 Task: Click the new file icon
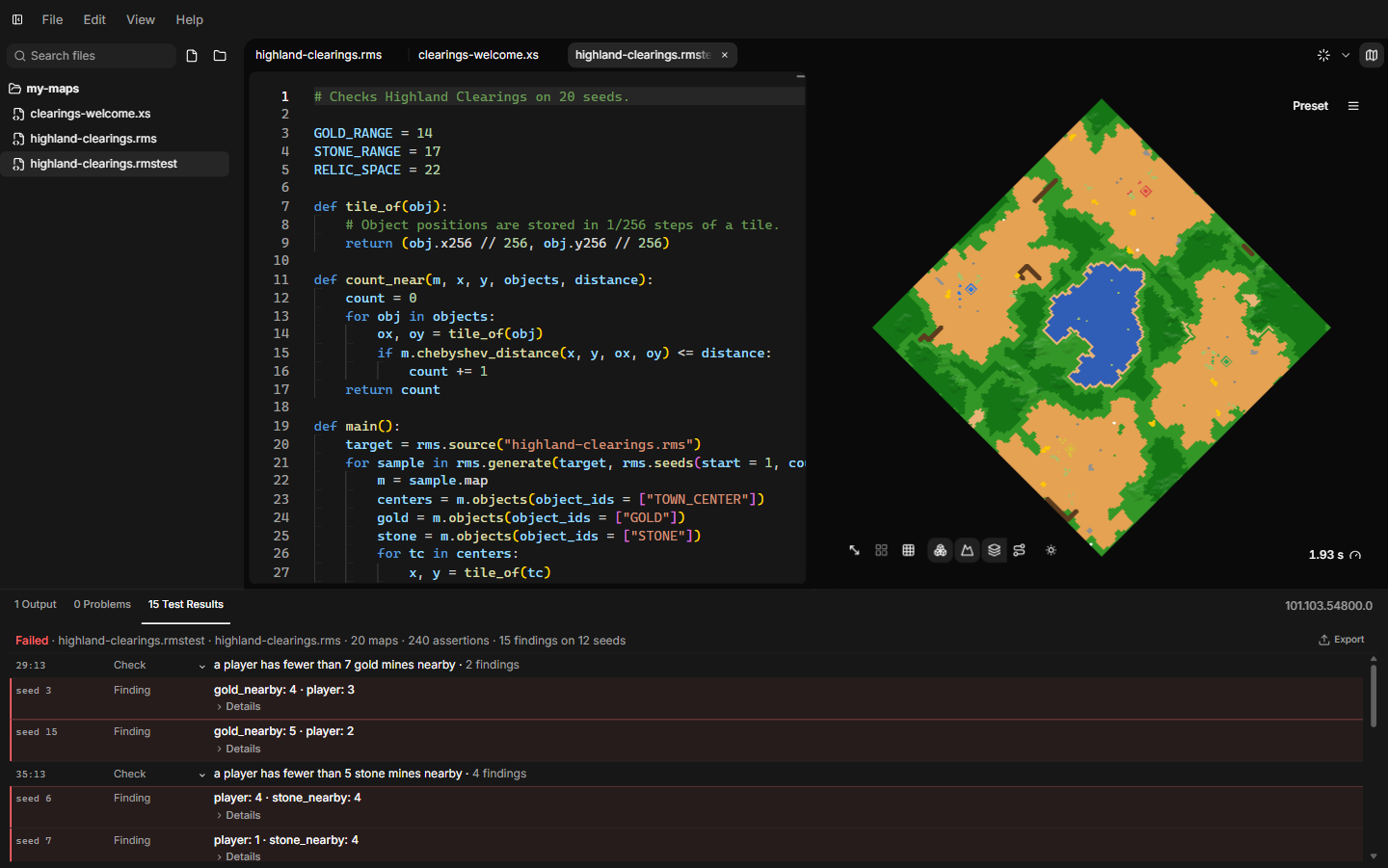192,56
